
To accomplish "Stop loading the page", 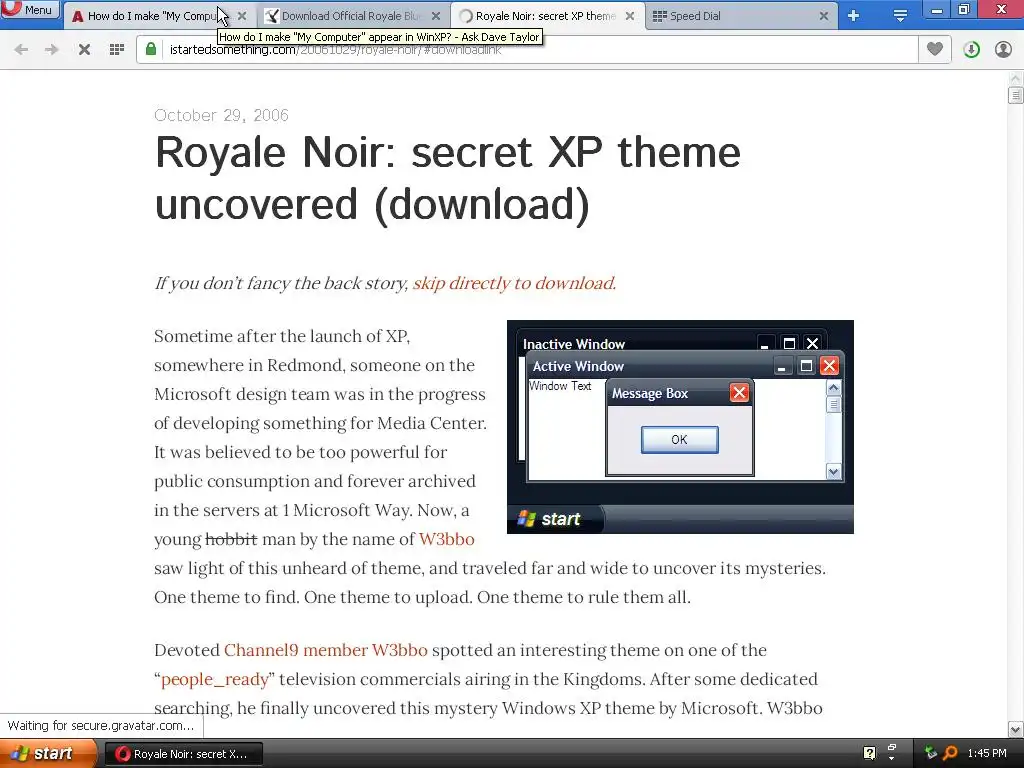I will (x=84, y=49).
